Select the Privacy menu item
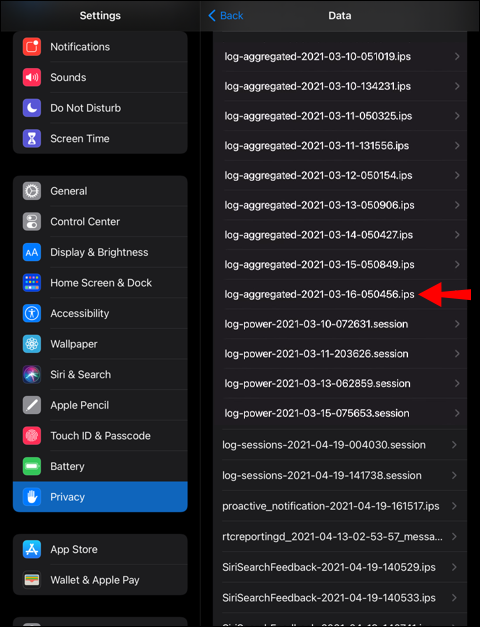The image size is (480, 627). coord(100,497)
